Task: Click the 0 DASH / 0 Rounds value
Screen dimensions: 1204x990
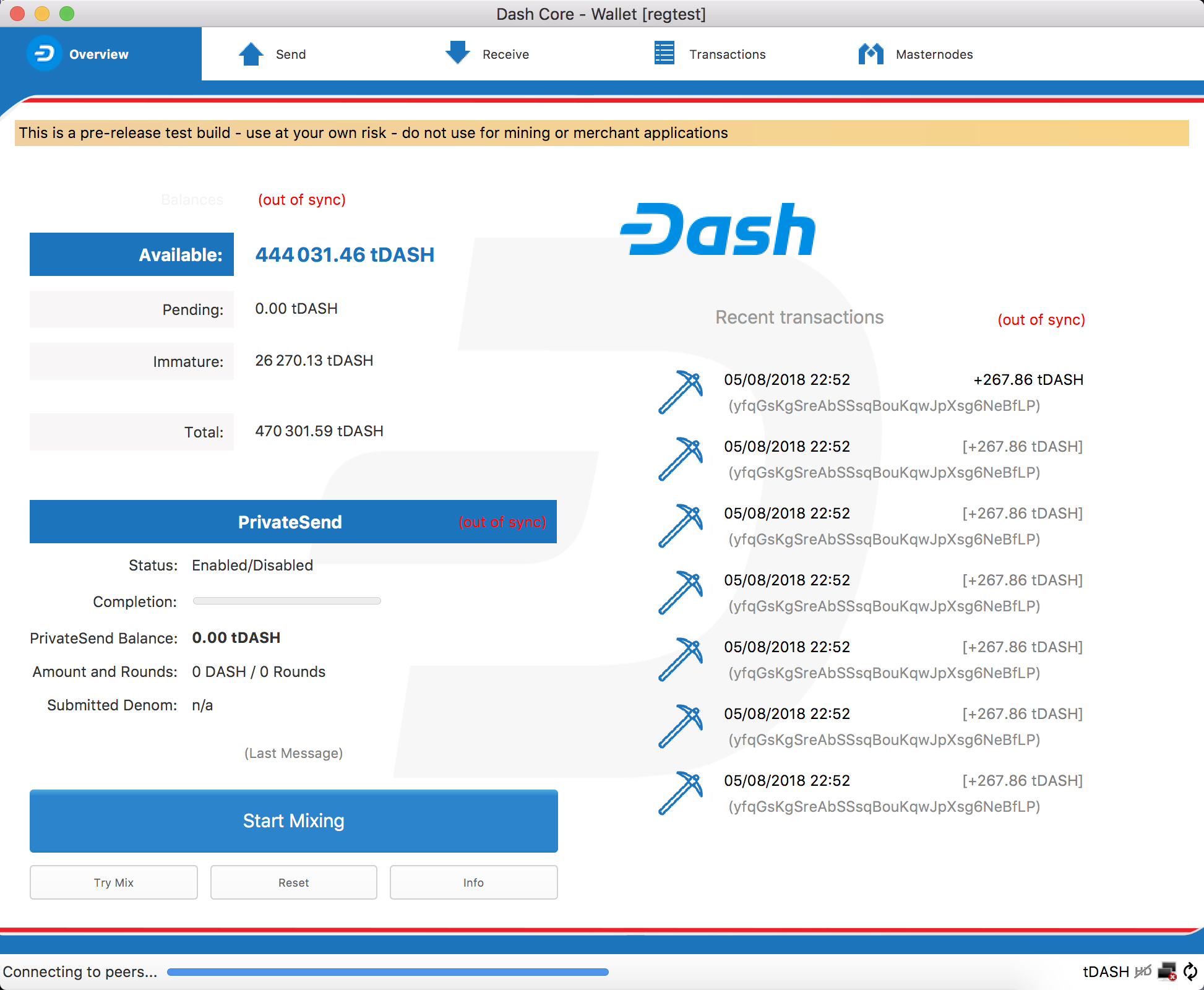Action: coord(259,672)
